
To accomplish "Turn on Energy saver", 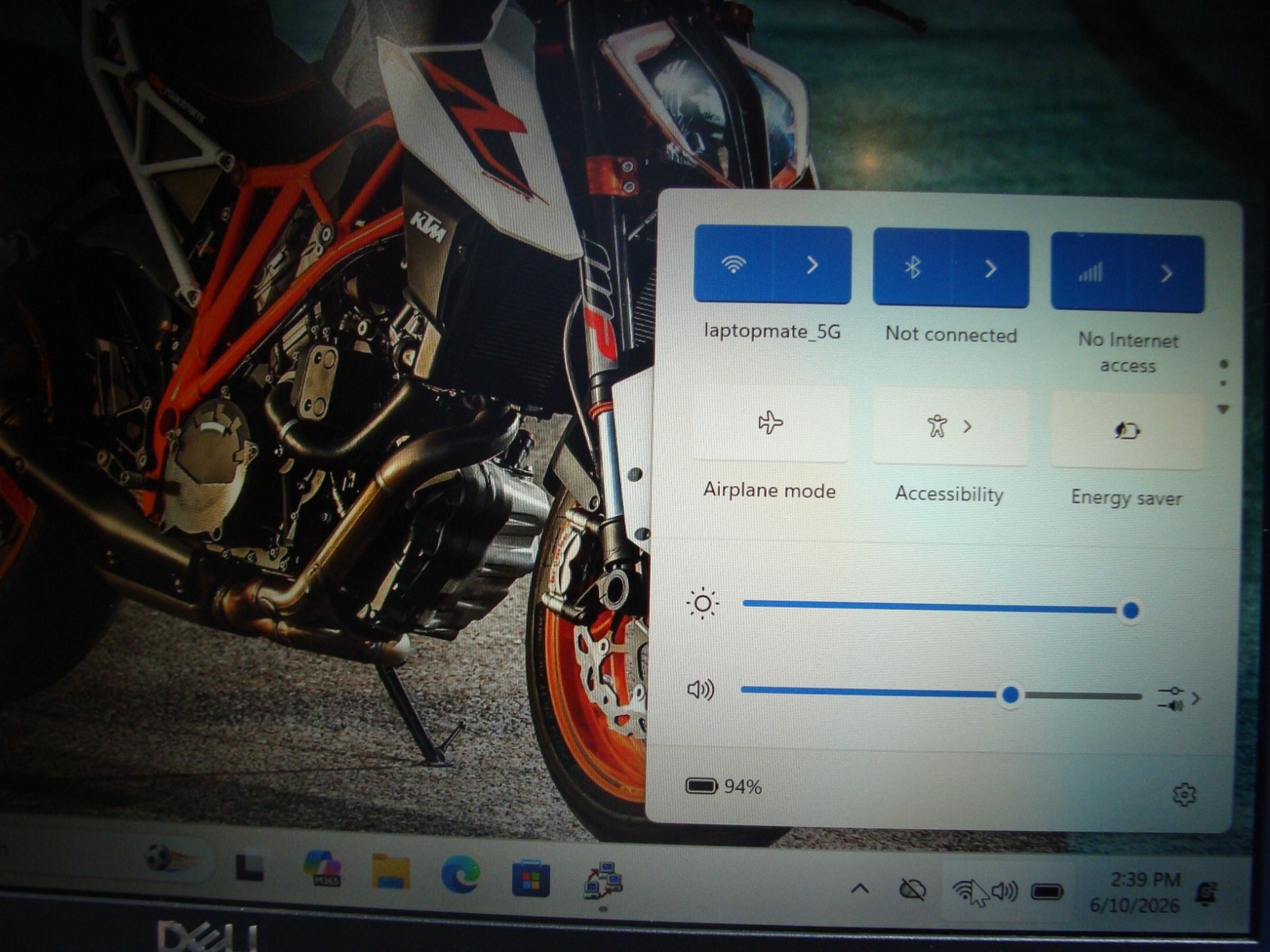I will tap(1127, 431).
